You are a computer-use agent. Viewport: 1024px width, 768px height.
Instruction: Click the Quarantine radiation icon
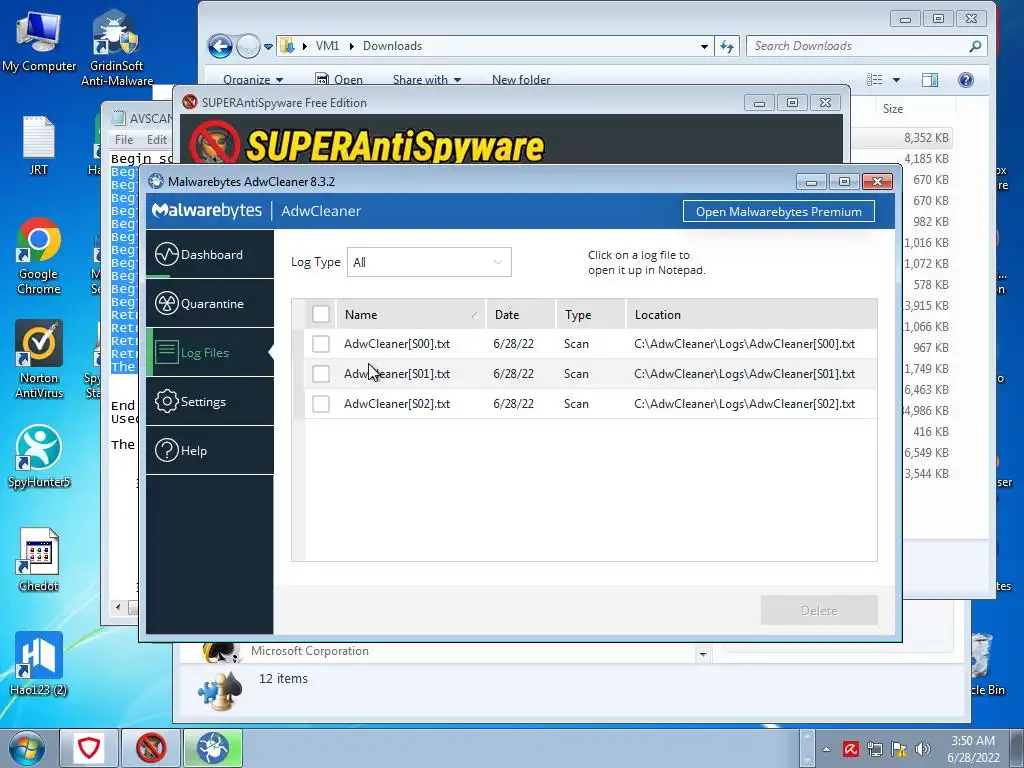pyautogui.click(x=167, y=303)
